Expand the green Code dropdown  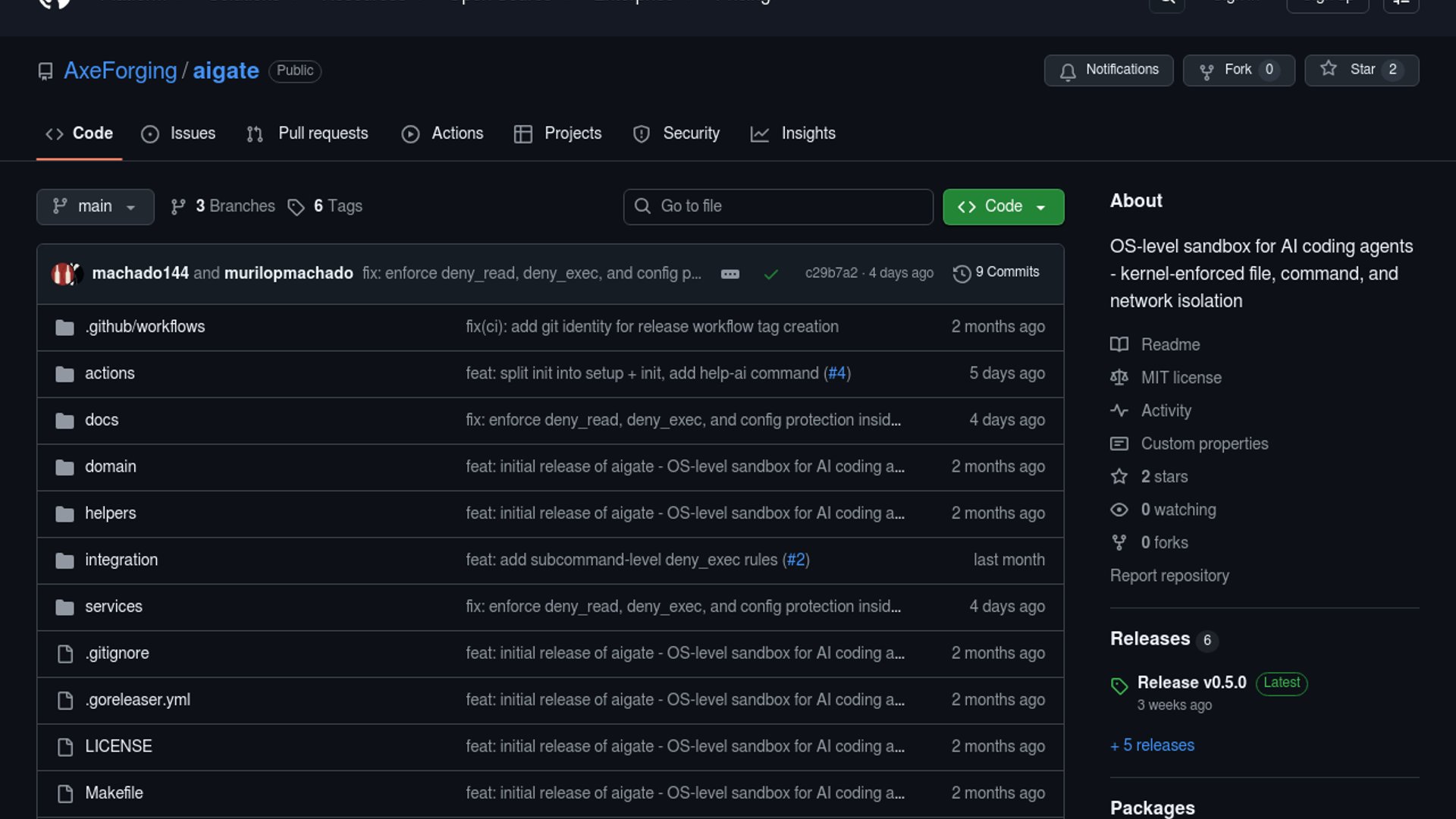point(1003,206)
